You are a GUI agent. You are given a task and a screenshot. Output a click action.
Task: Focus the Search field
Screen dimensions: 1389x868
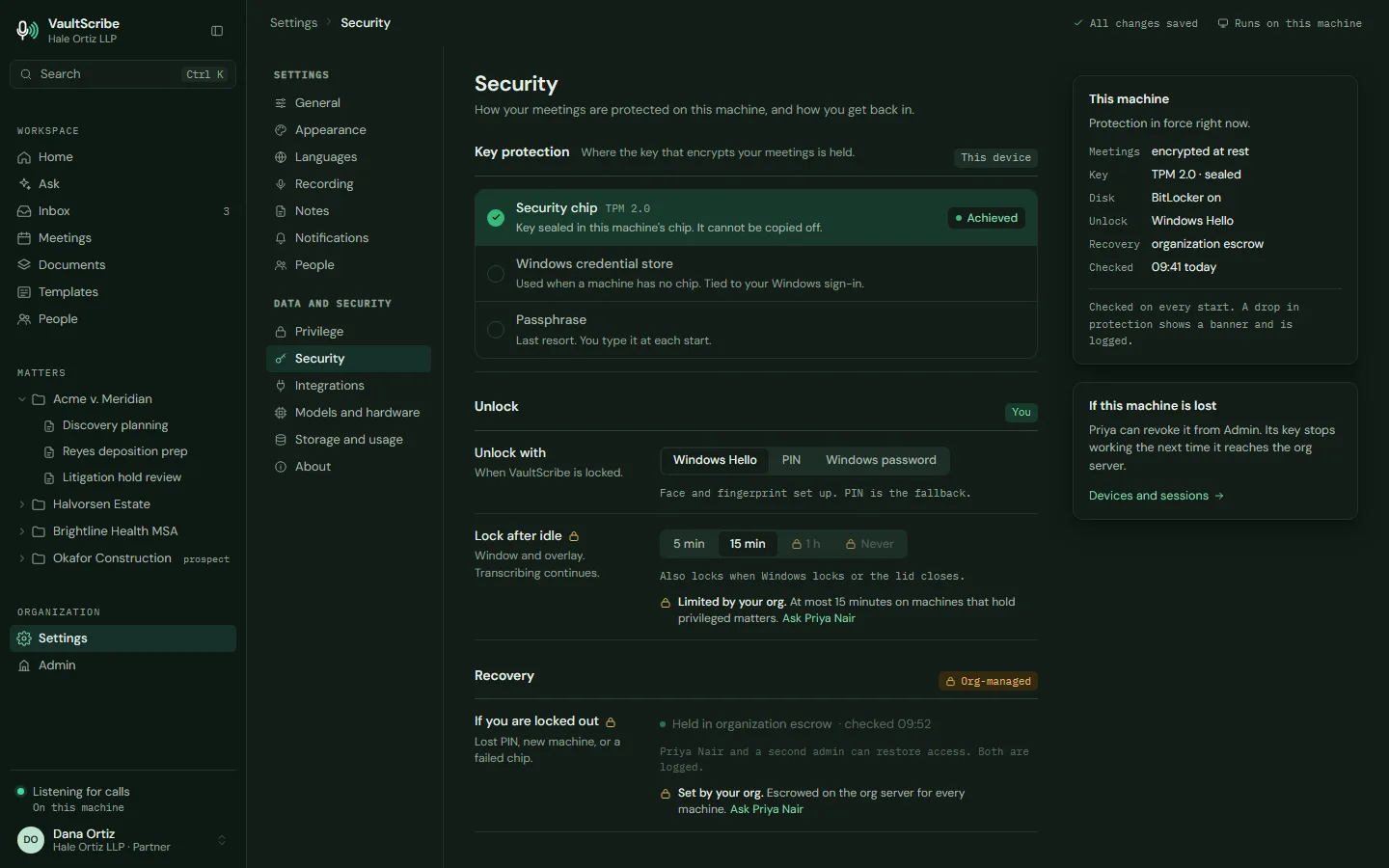[123, 74]
